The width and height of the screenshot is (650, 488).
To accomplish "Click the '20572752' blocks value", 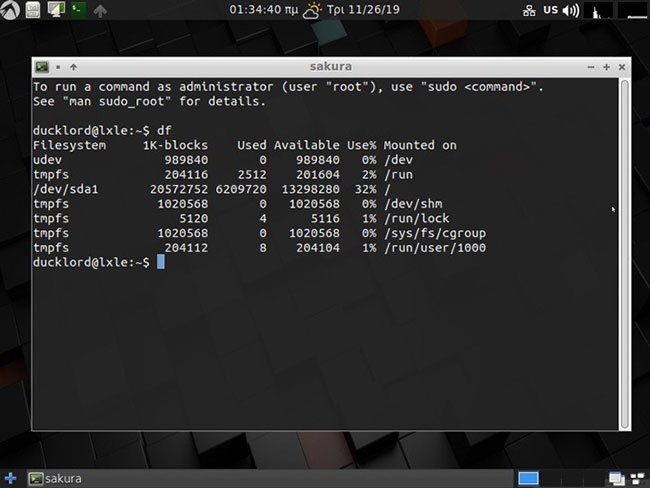I will (179, 189).
